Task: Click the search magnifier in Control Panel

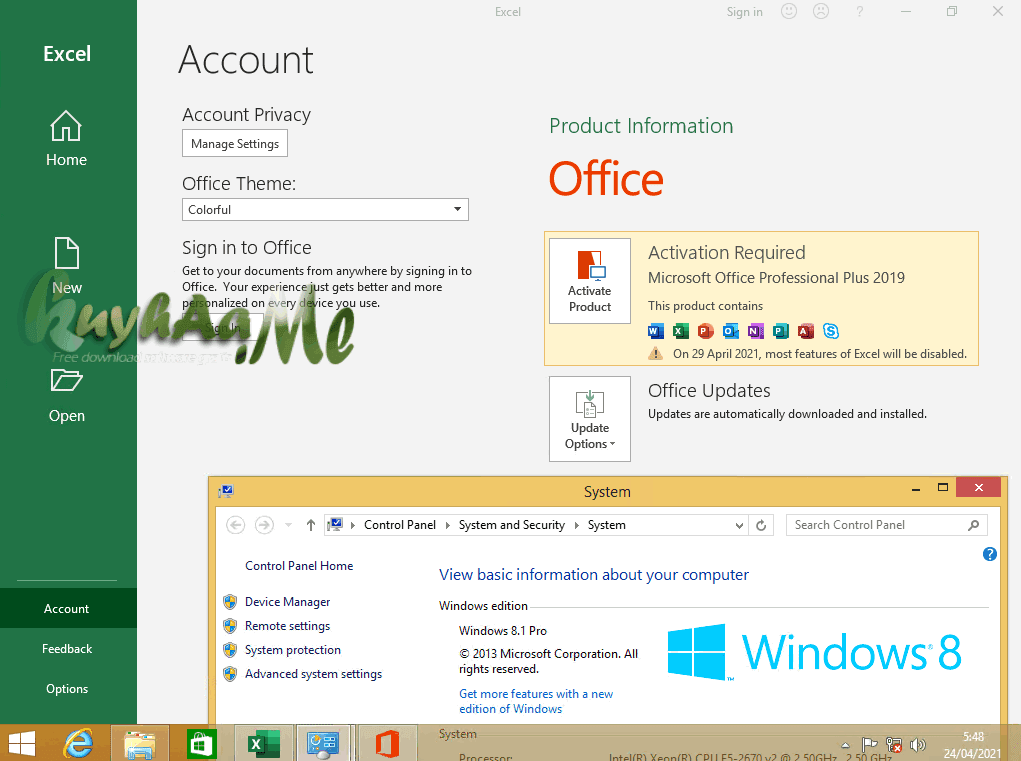Action: 973,525
